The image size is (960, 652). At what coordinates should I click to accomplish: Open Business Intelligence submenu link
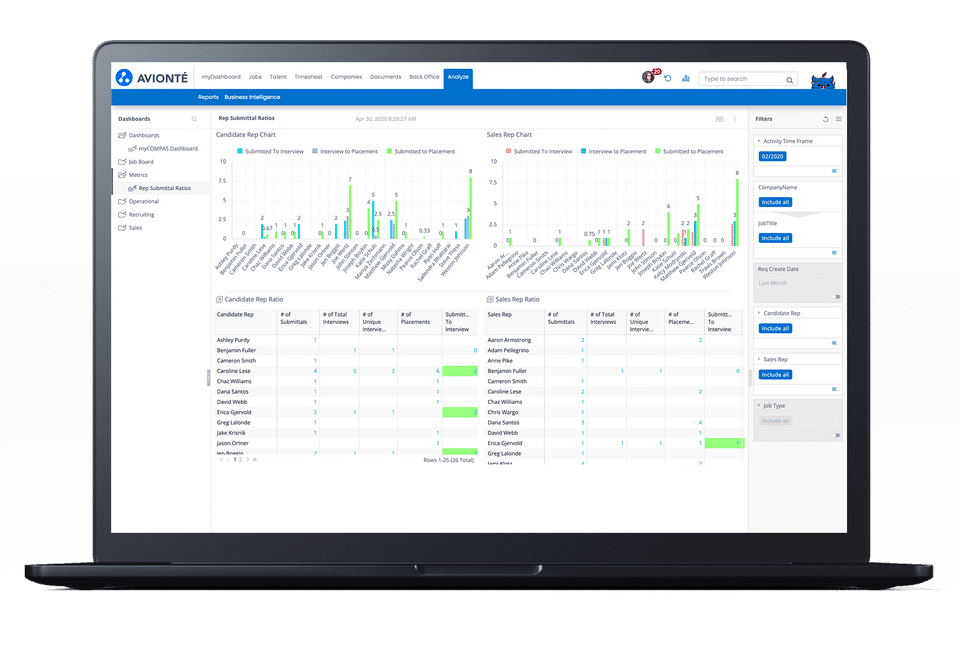click(252, 97)
